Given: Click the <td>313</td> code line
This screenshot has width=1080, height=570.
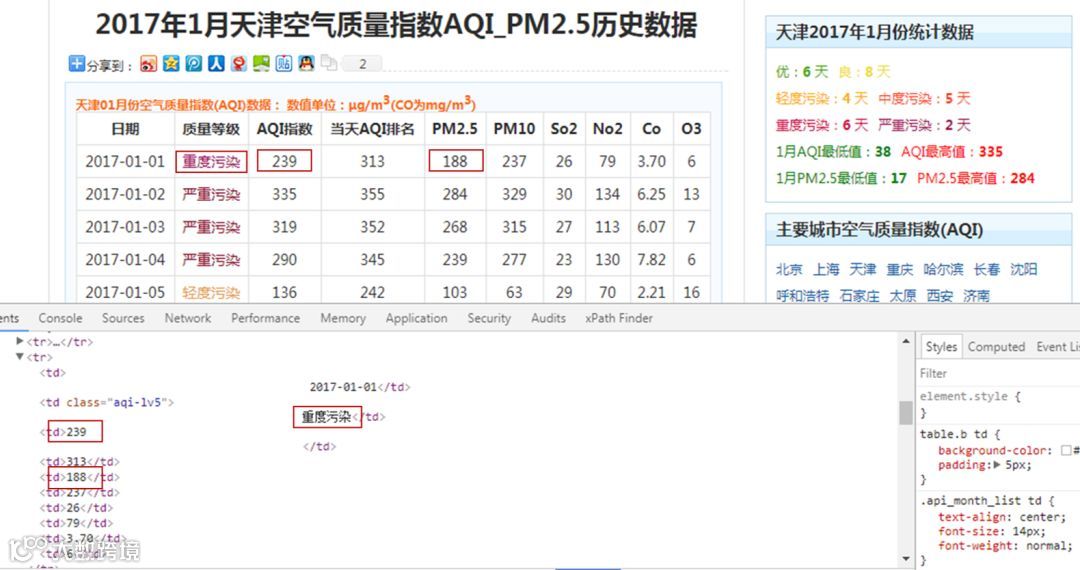Looking at the screenshot, I should coord(80,461).
